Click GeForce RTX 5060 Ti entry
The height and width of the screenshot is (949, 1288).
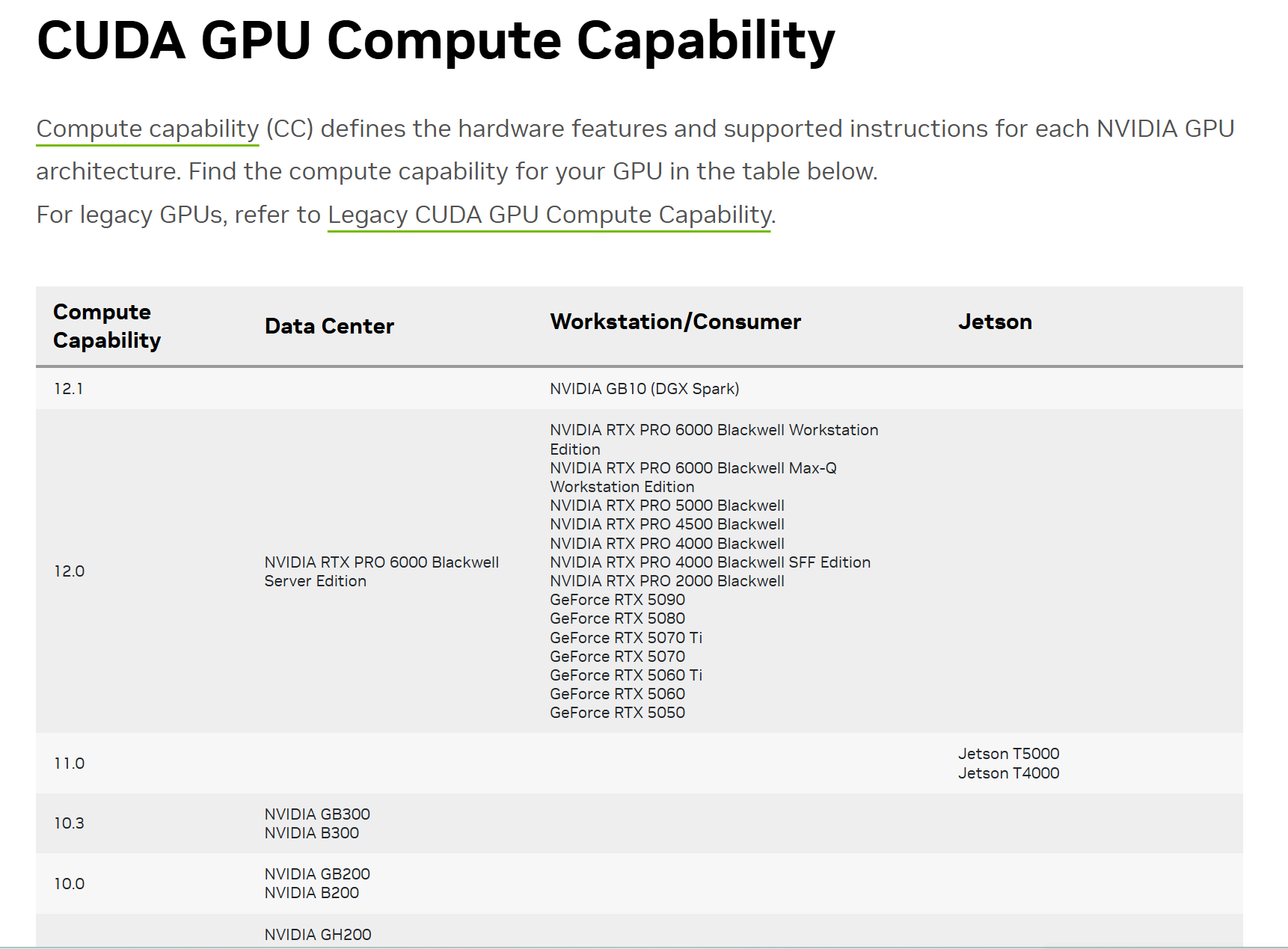pyautogui.click(x=626, y=675)
